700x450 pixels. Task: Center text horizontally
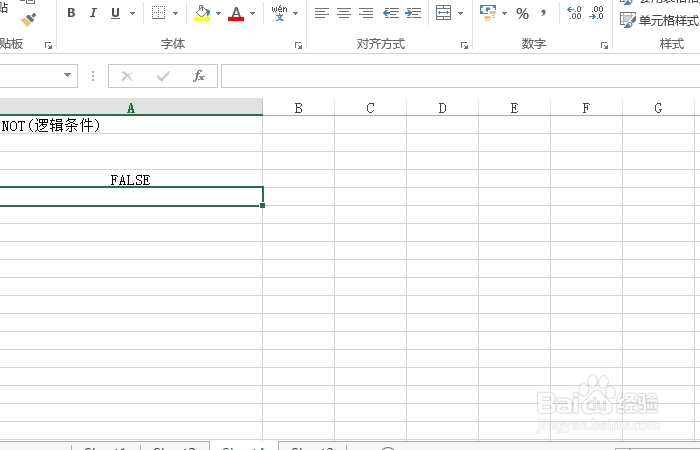[x=344, y=13]
